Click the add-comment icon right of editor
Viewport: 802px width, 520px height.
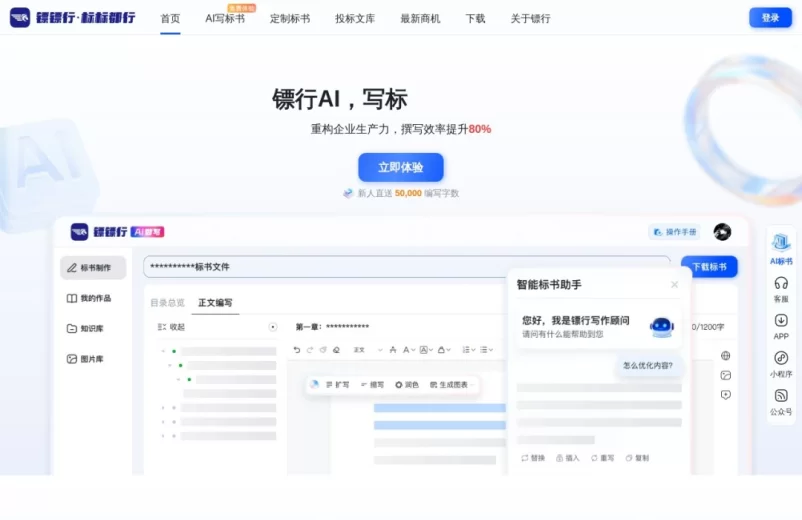(x=725, y=395)
